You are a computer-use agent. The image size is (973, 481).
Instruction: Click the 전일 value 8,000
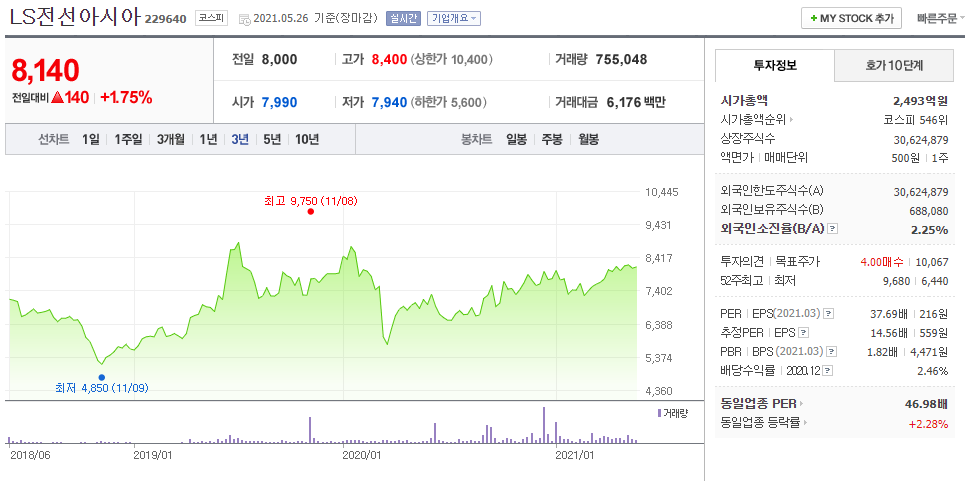coord(279,60)
